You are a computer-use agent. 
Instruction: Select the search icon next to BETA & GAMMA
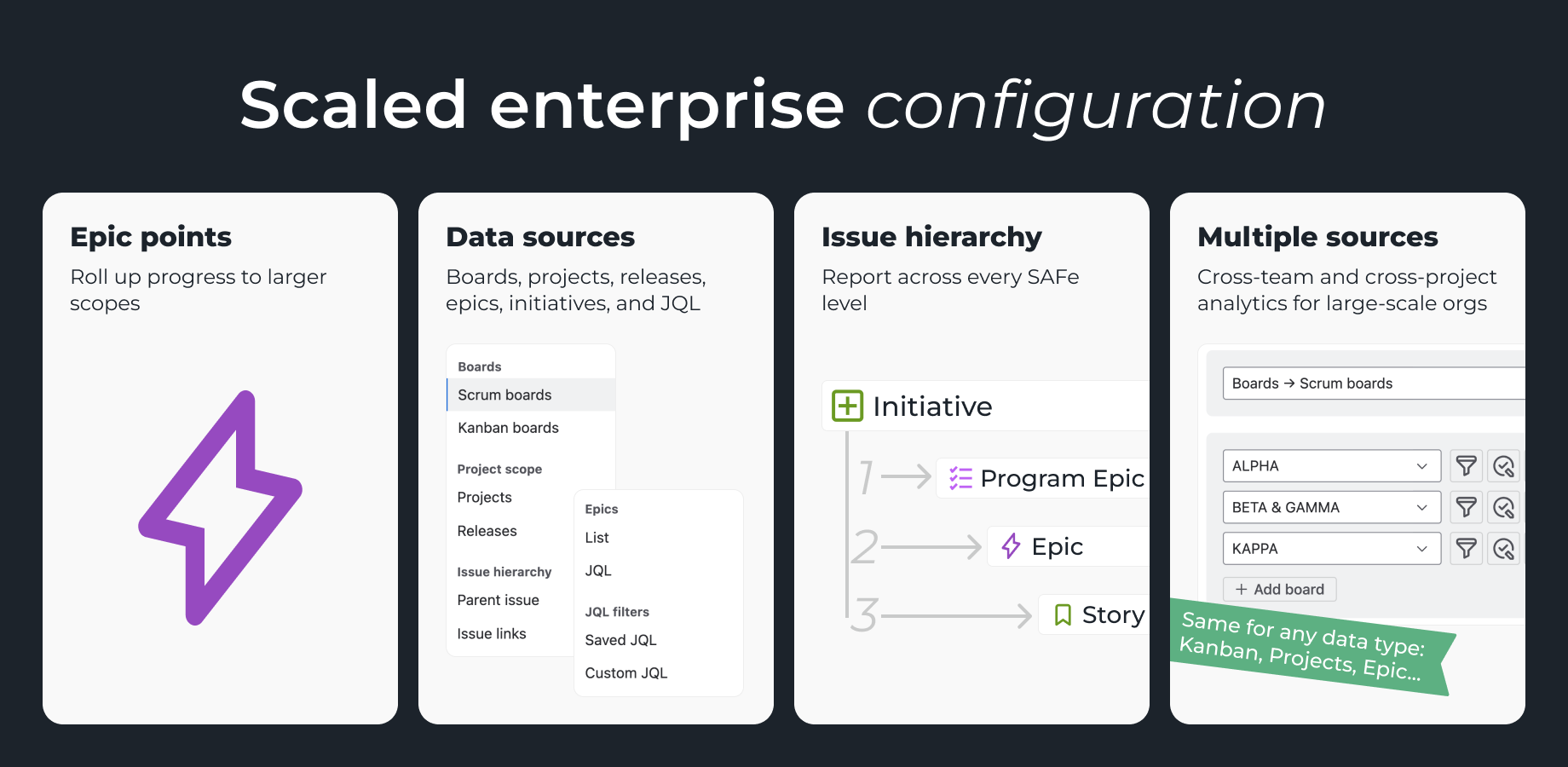(x=1503, y=507)
